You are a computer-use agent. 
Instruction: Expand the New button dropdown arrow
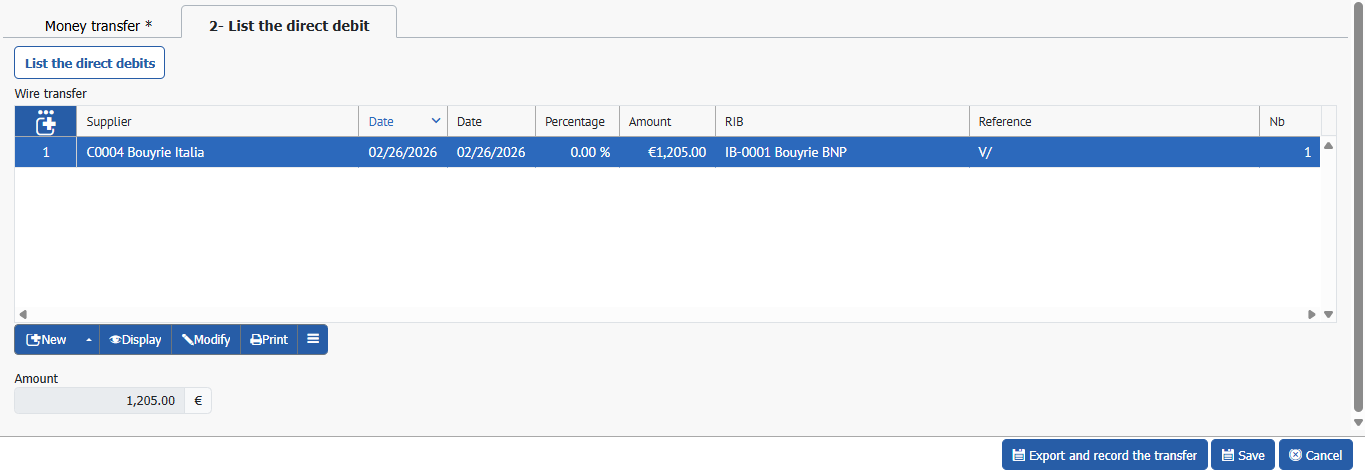pyautogui.click(x=88, y=340)
